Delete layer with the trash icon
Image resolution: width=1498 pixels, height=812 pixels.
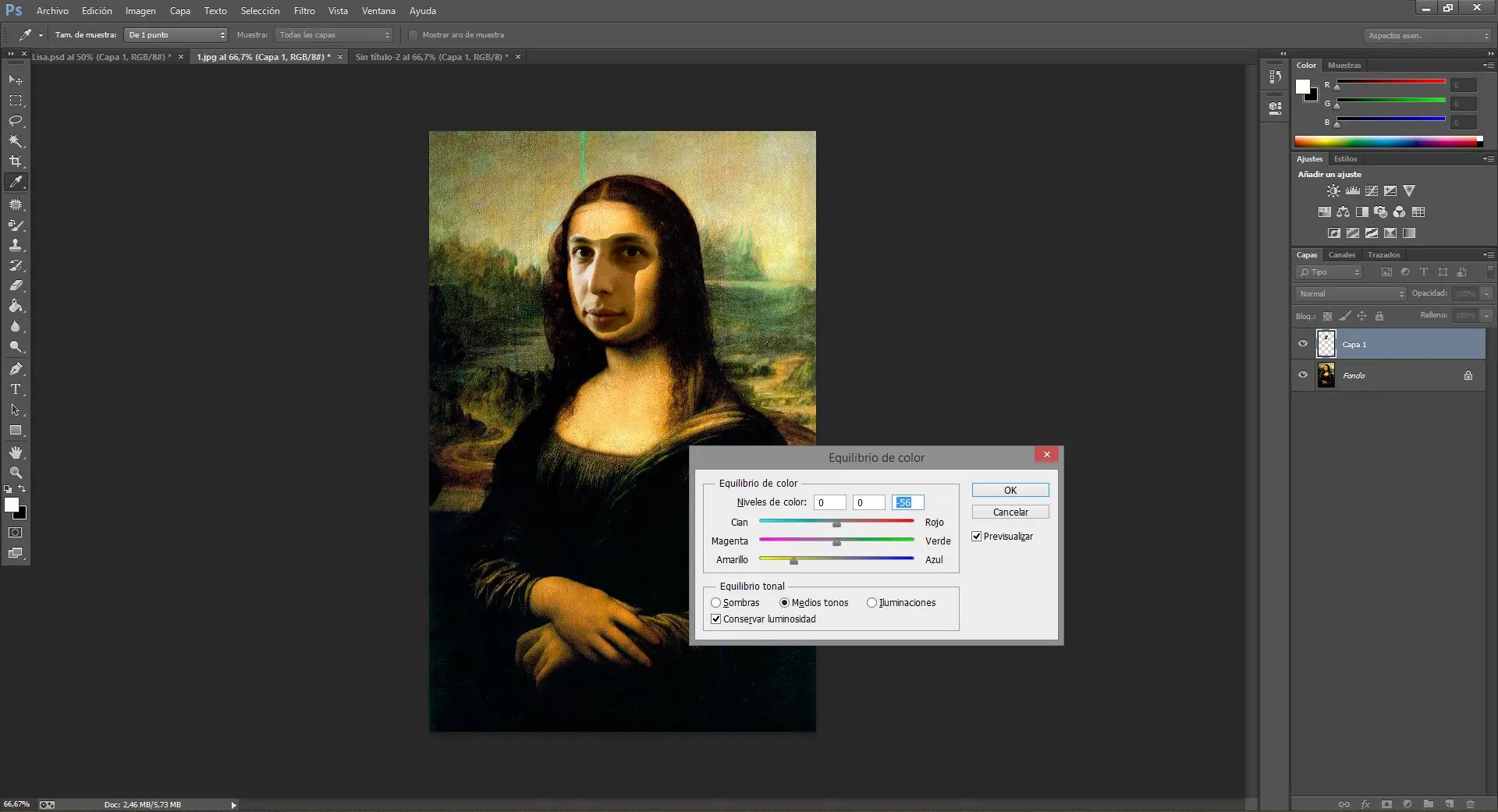1471,804
